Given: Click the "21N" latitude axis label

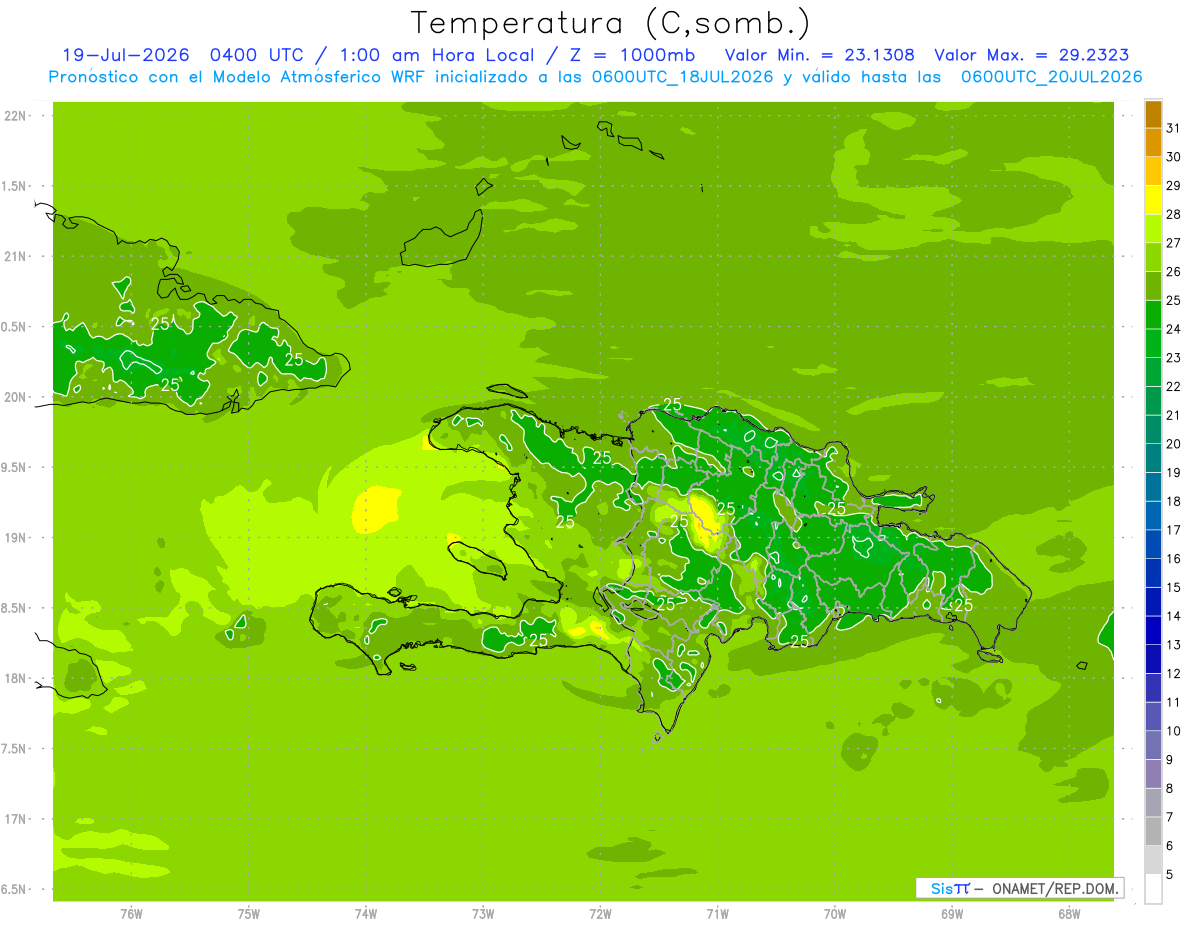Looking at the screenshot, I should (15, 256).
